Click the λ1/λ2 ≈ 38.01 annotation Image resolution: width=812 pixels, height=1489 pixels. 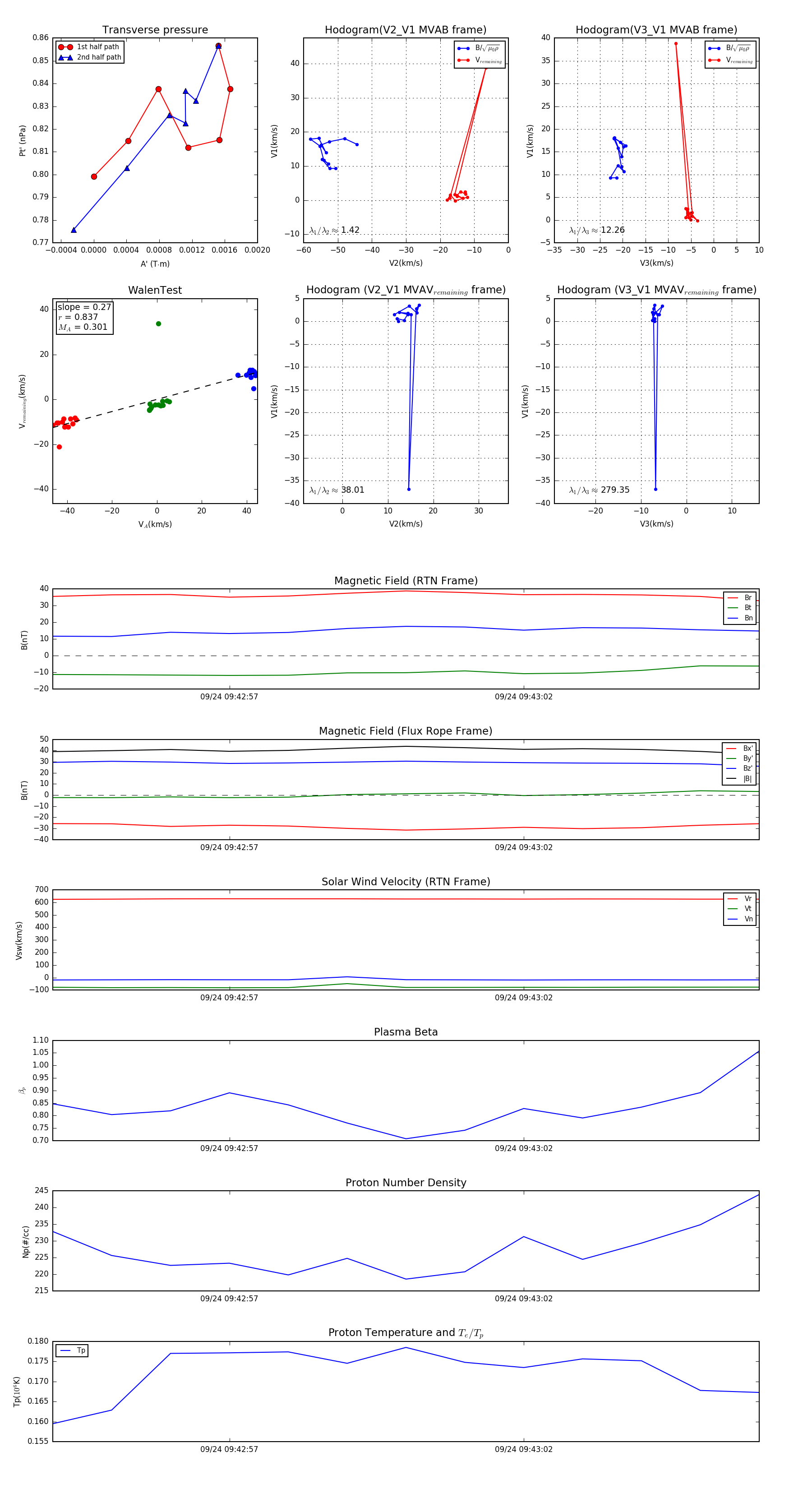click(337, 490)
